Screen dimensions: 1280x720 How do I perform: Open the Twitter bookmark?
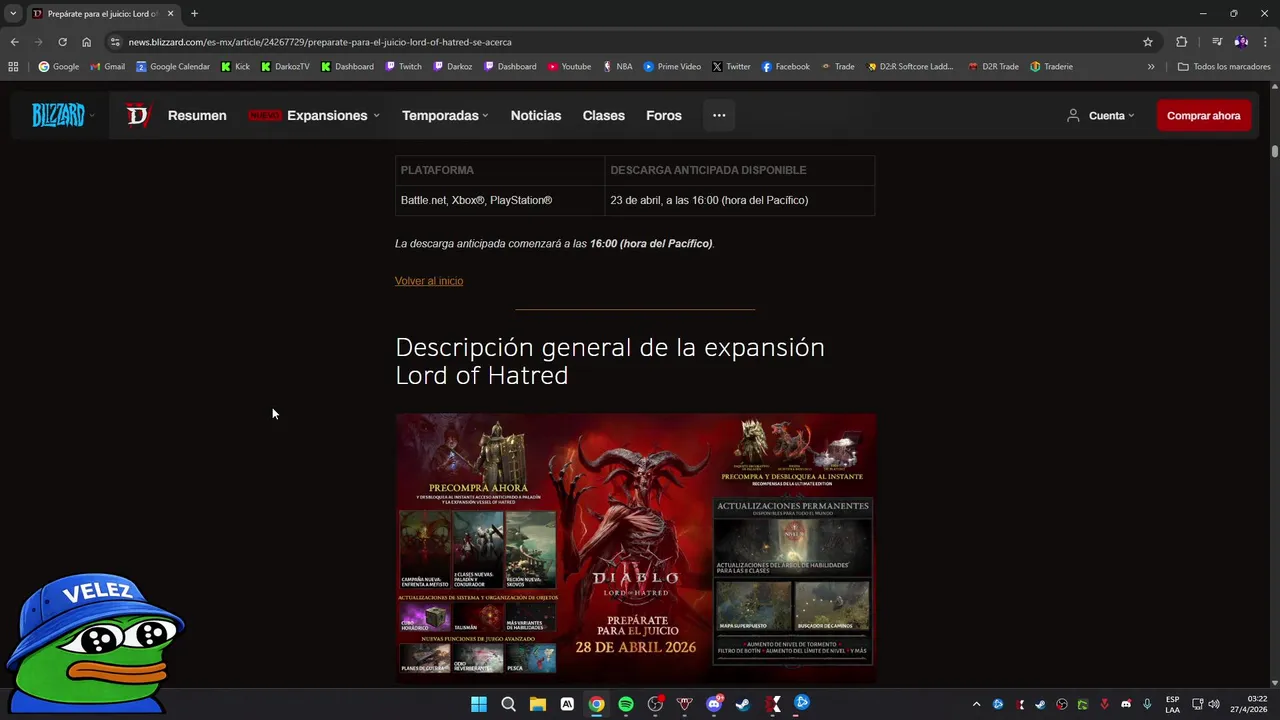click(x=731, y=67)
